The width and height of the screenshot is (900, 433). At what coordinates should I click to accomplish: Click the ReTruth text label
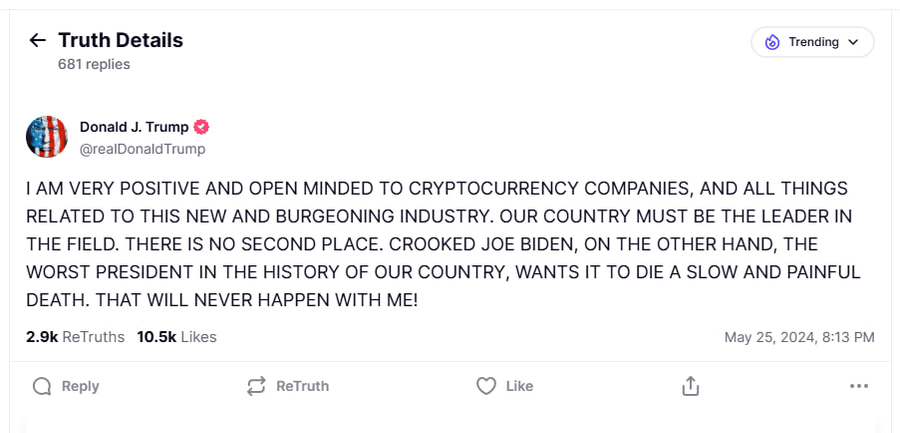coord(302,386)
